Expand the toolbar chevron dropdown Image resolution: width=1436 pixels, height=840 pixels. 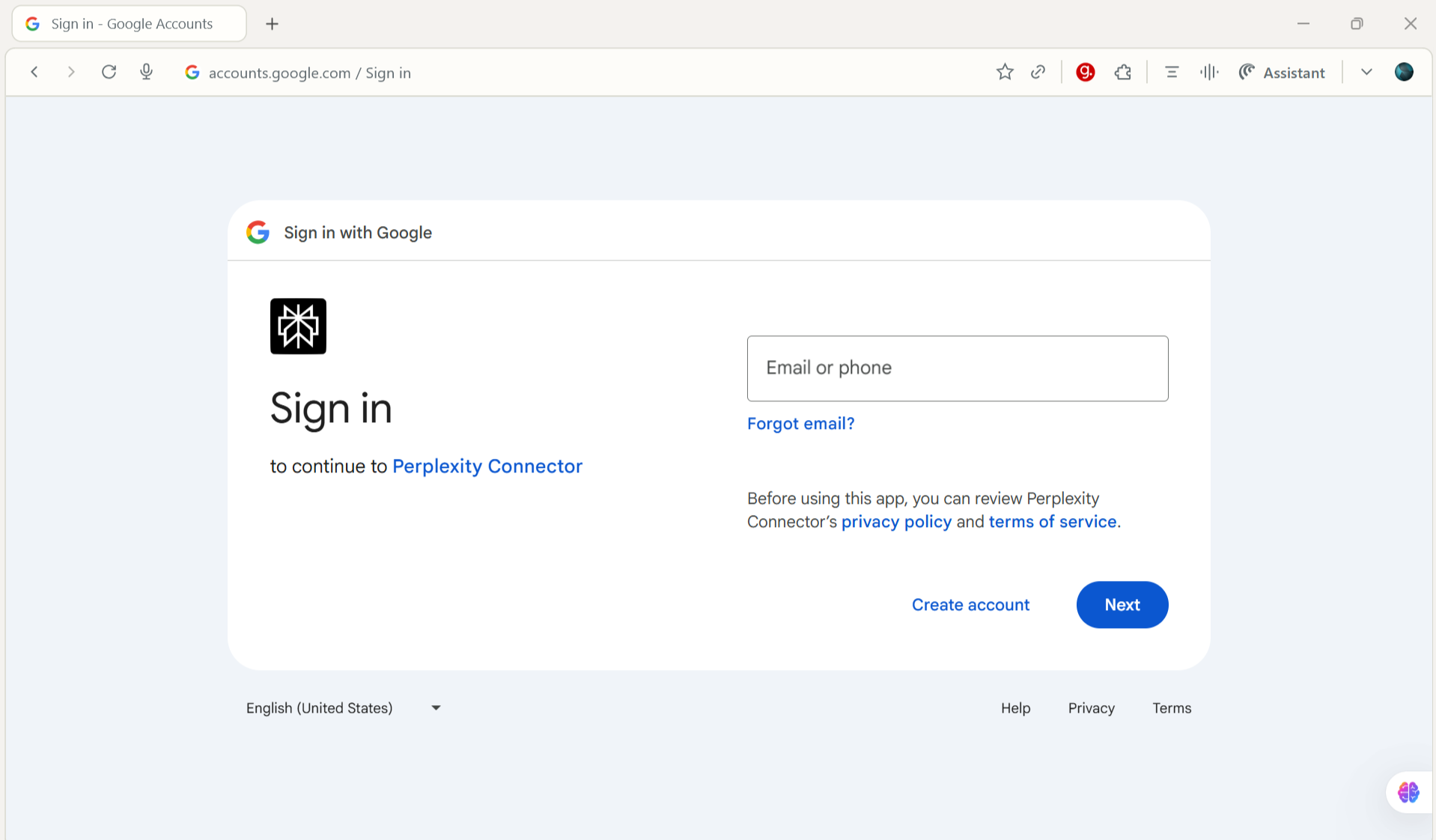coord(1366,72)
